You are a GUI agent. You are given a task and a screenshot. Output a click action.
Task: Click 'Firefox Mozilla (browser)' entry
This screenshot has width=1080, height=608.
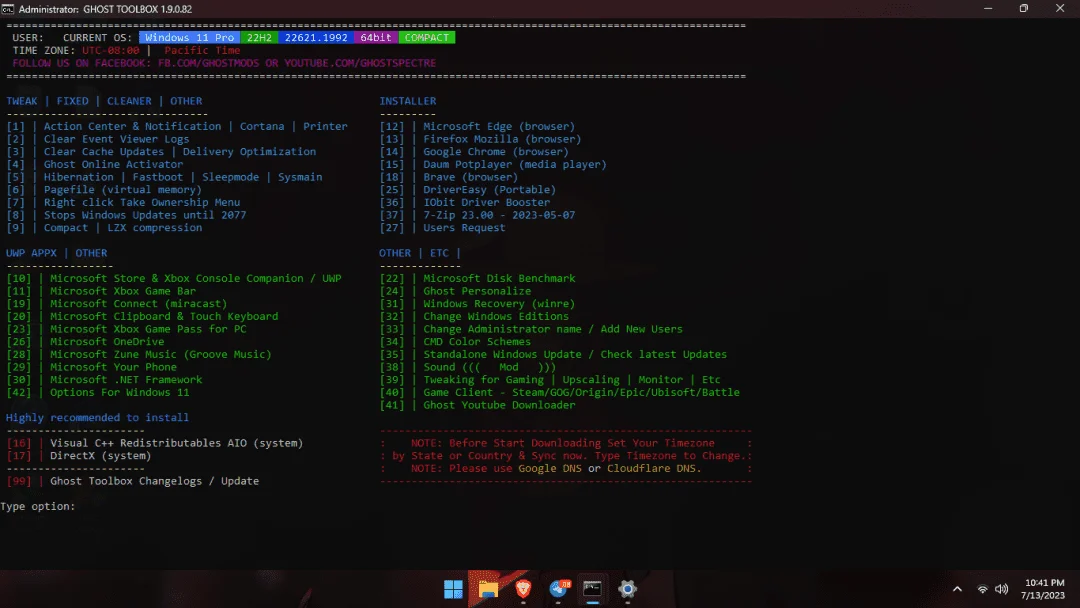point(480,139)
